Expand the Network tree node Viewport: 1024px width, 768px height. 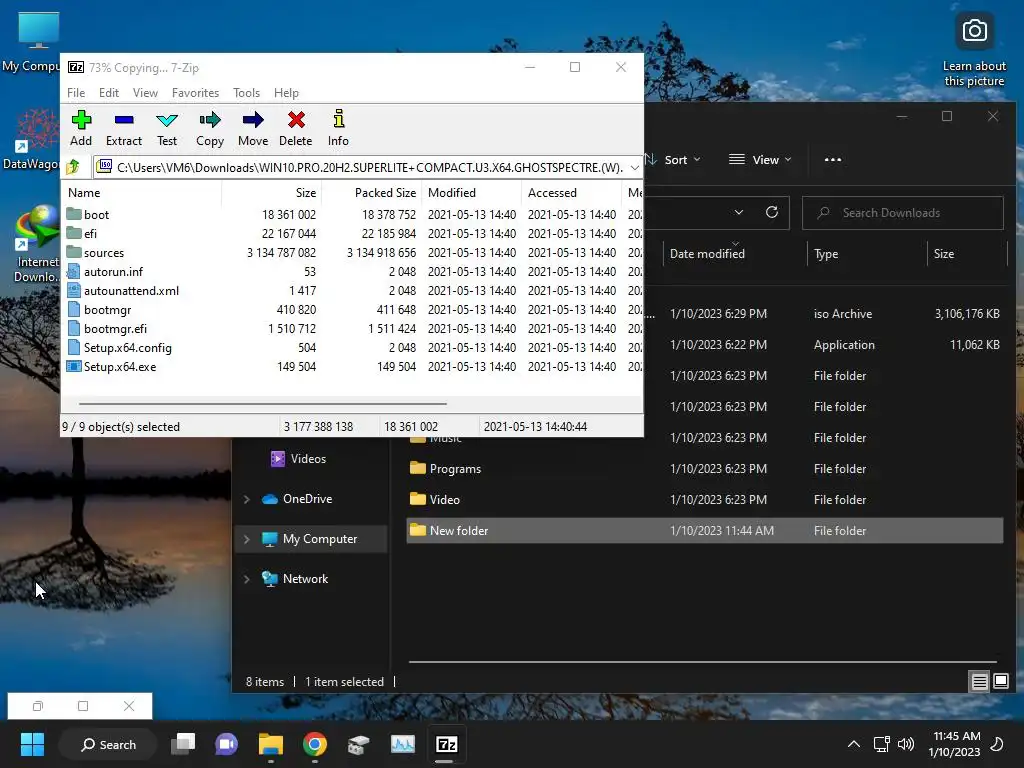click(x=247, y=579)
